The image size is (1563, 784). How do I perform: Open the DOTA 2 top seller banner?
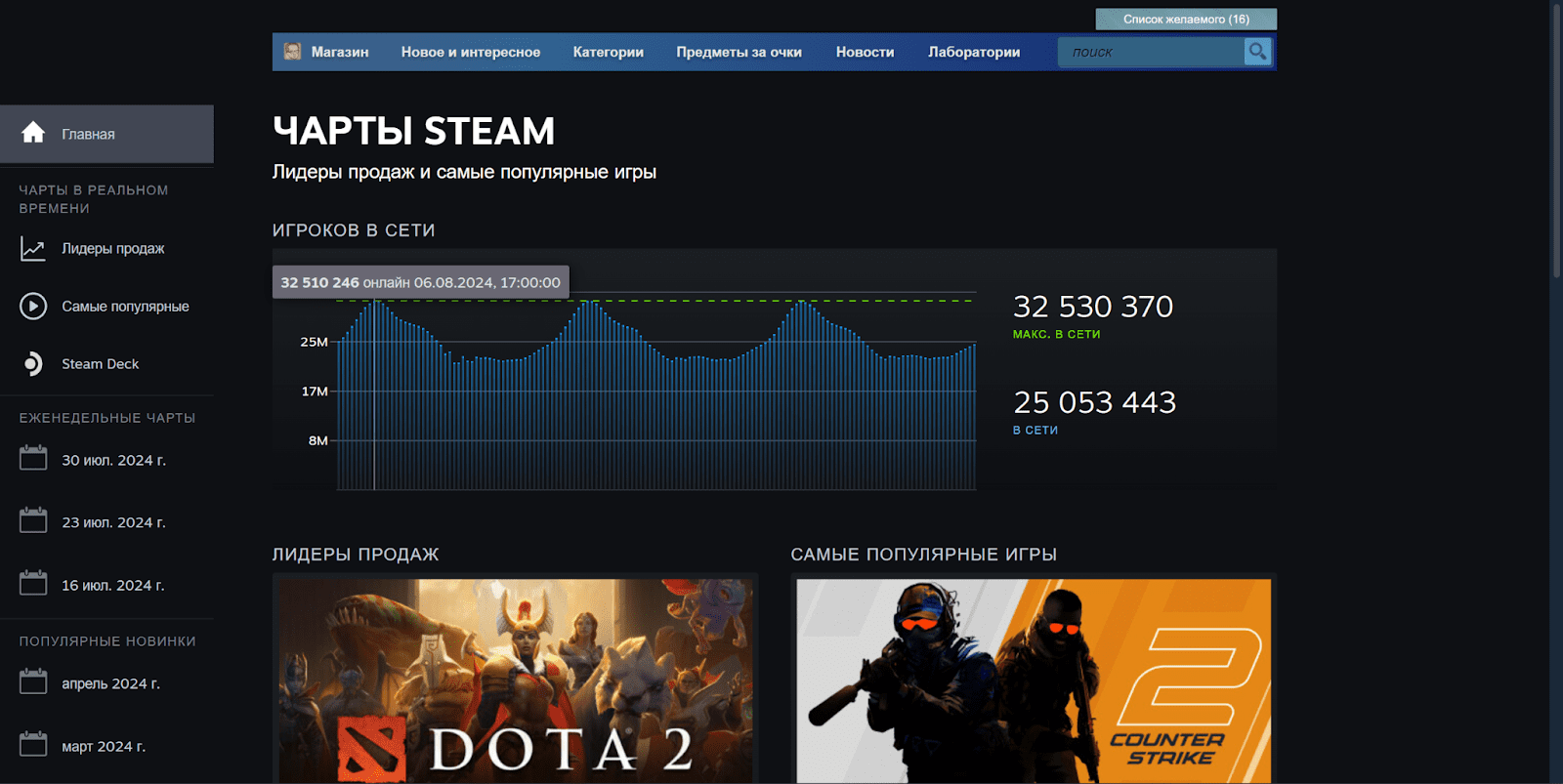coord(516,681)
